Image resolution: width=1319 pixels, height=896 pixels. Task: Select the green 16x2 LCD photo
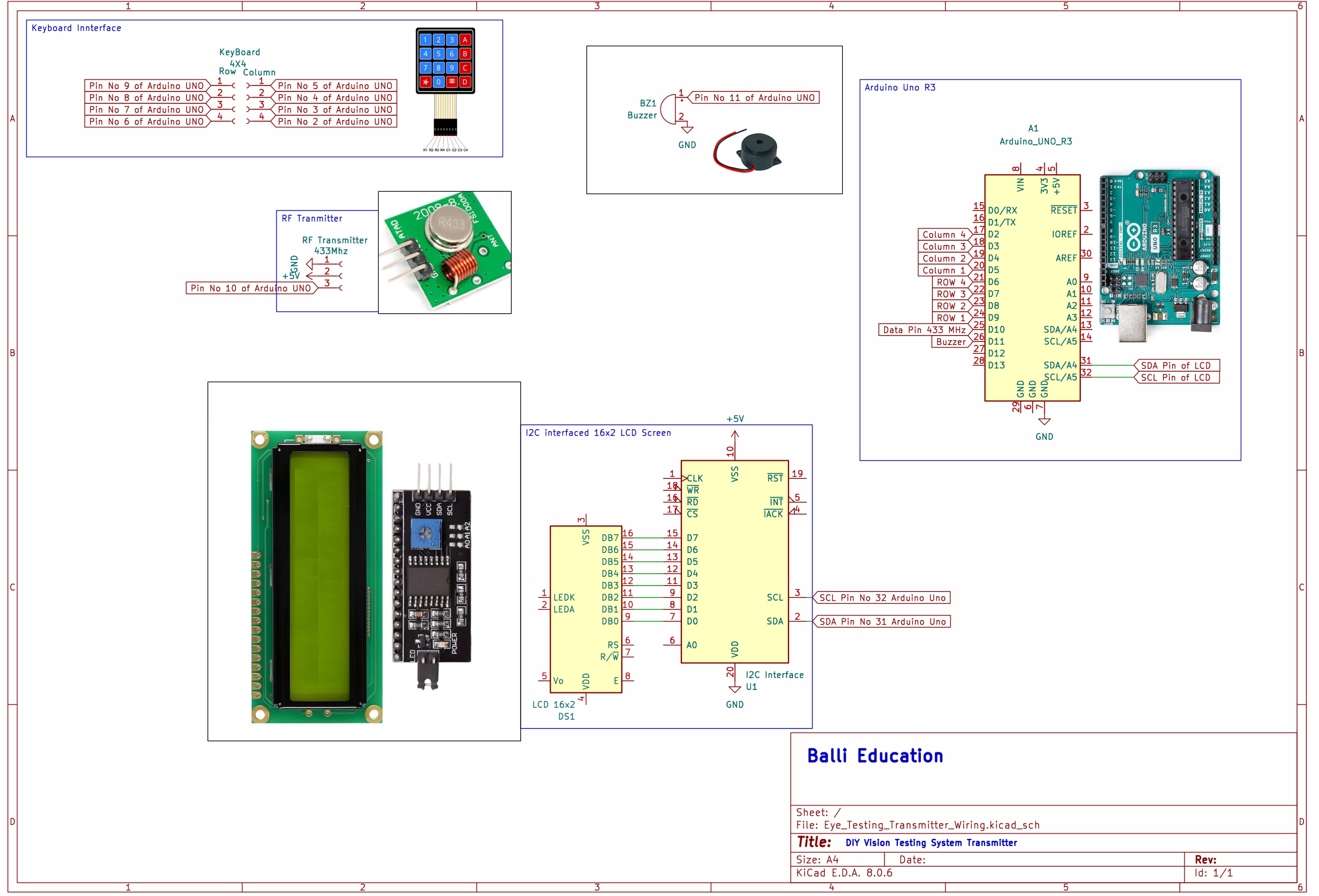pyautogui.click(x=317, y=576)
